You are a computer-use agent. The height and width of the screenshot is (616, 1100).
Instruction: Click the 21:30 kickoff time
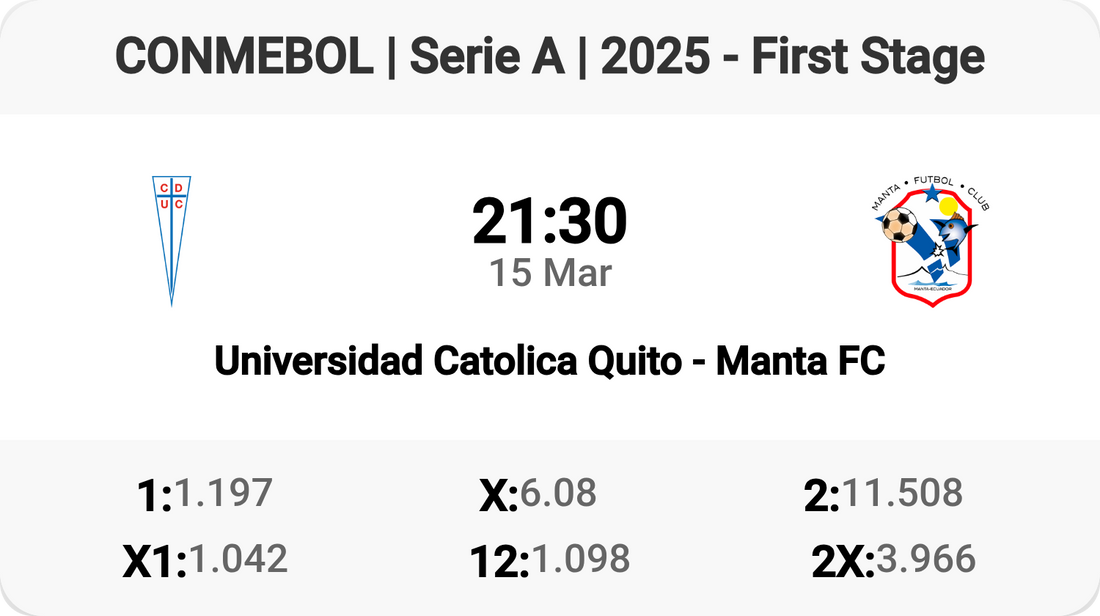pos(550,222)
